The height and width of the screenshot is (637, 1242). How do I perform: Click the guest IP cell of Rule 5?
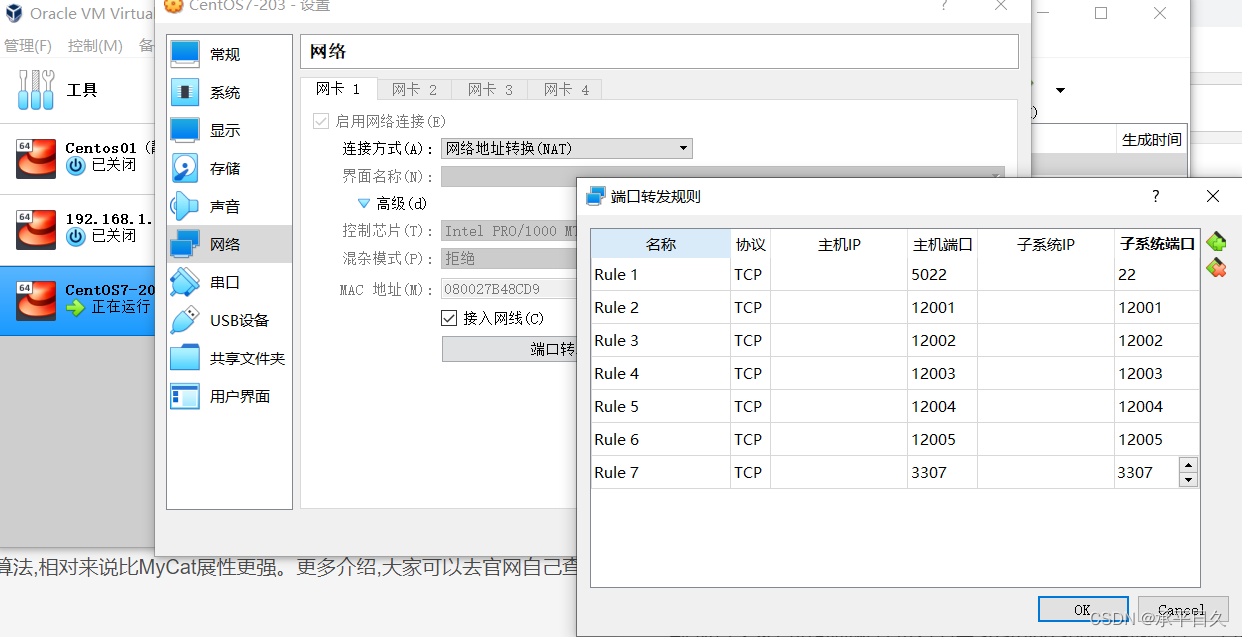click(x=1046, y=406)
